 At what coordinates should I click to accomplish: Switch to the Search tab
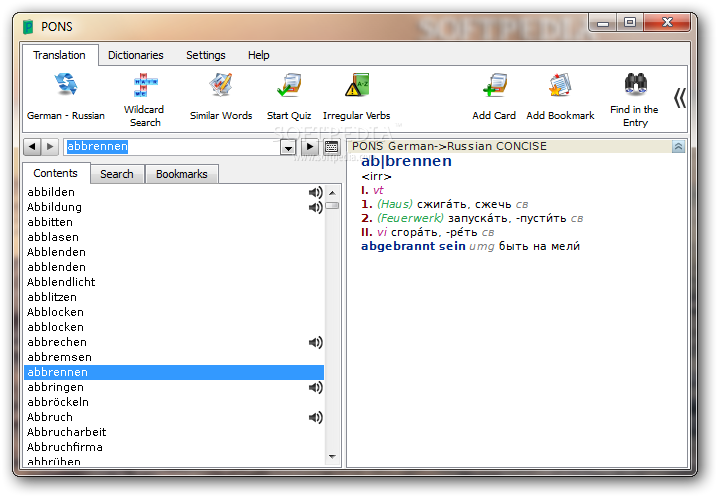click(117, 174)
